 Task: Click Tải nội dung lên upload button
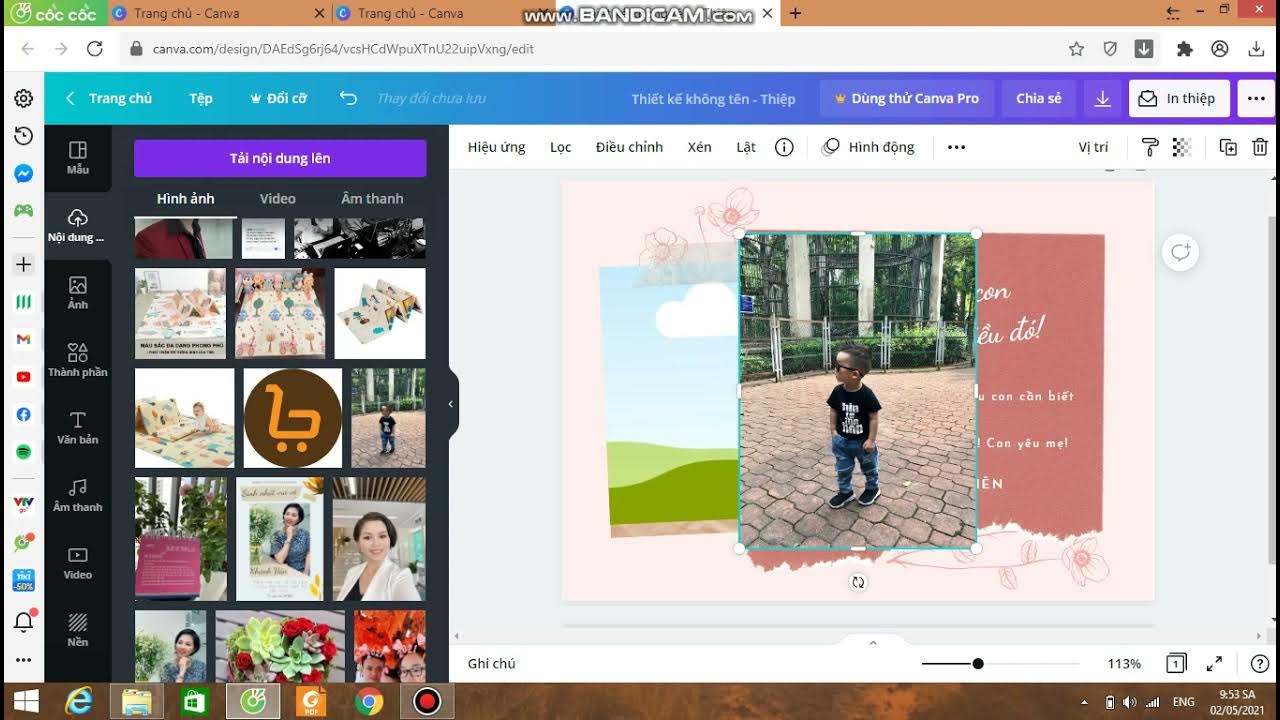point(280,158)
